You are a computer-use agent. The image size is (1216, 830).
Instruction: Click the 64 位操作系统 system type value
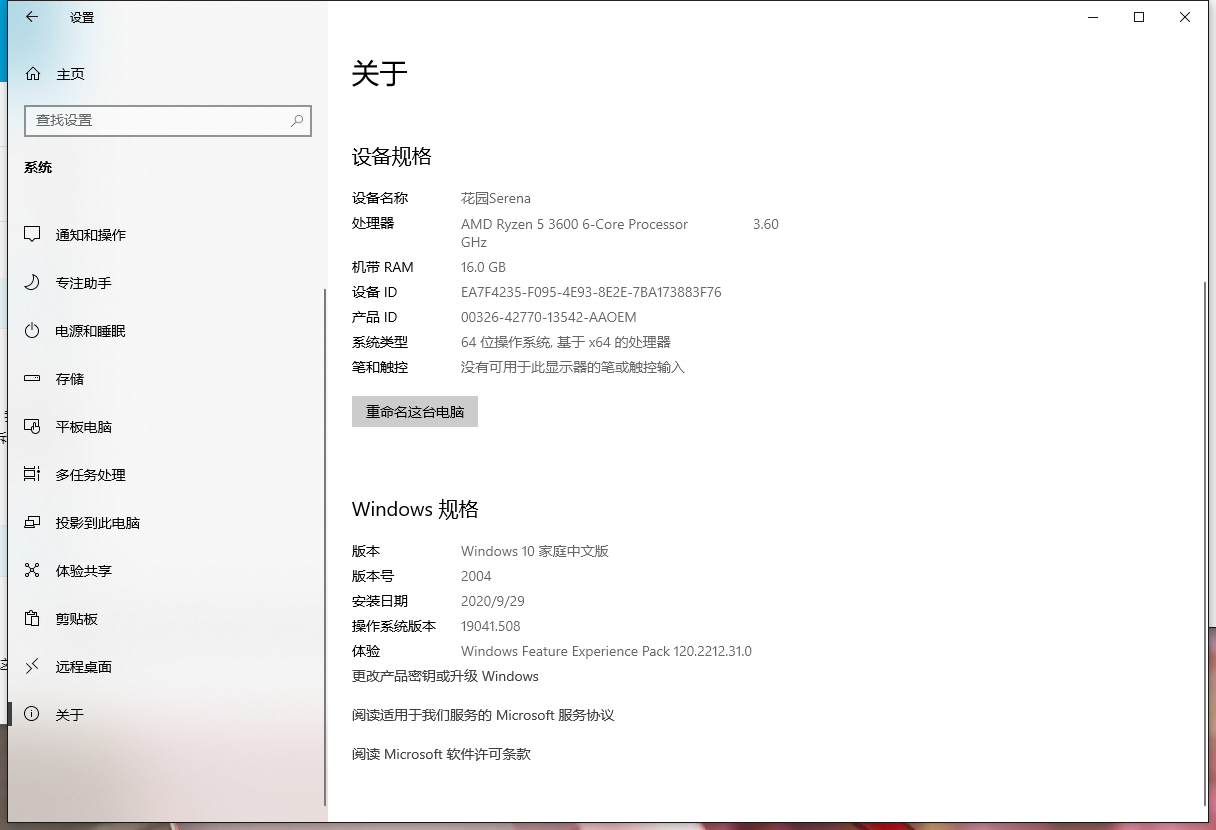point(566,342)
